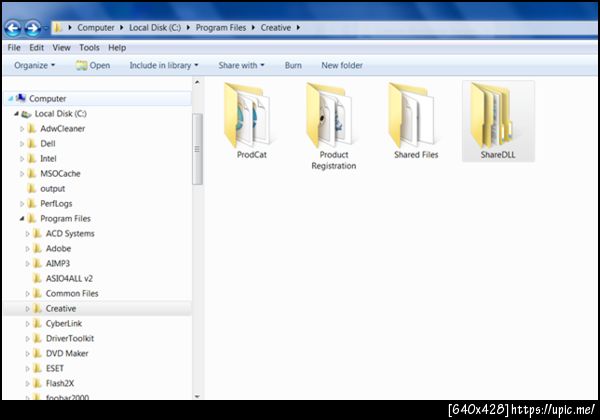Click the AIMP3 folder icon in tree
Image resolution: width=600 pixels, height=420 pixels.
(x=38, y=263)
